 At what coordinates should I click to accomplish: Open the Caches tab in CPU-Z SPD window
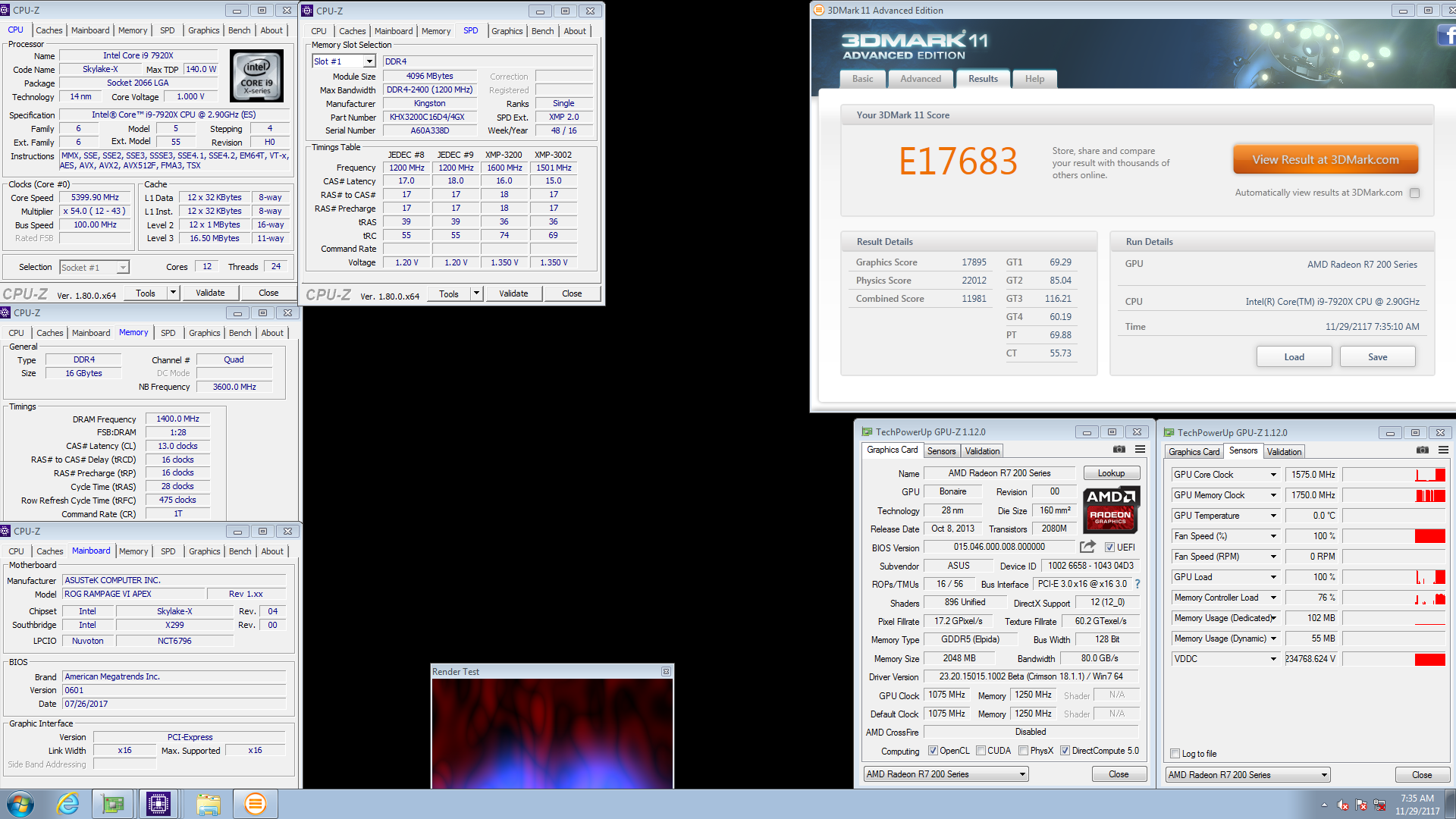tap(352, 31)
